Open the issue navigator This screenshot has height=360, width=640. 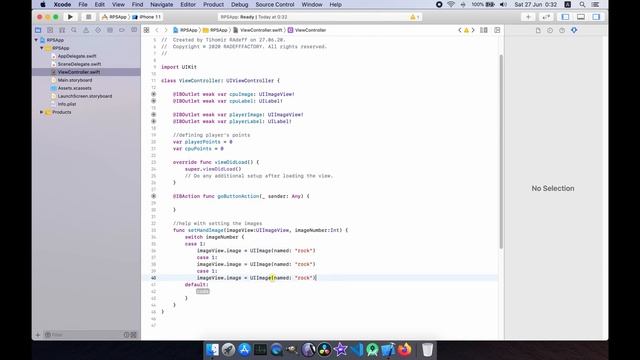pyautogui.click(x=86, y=30)
